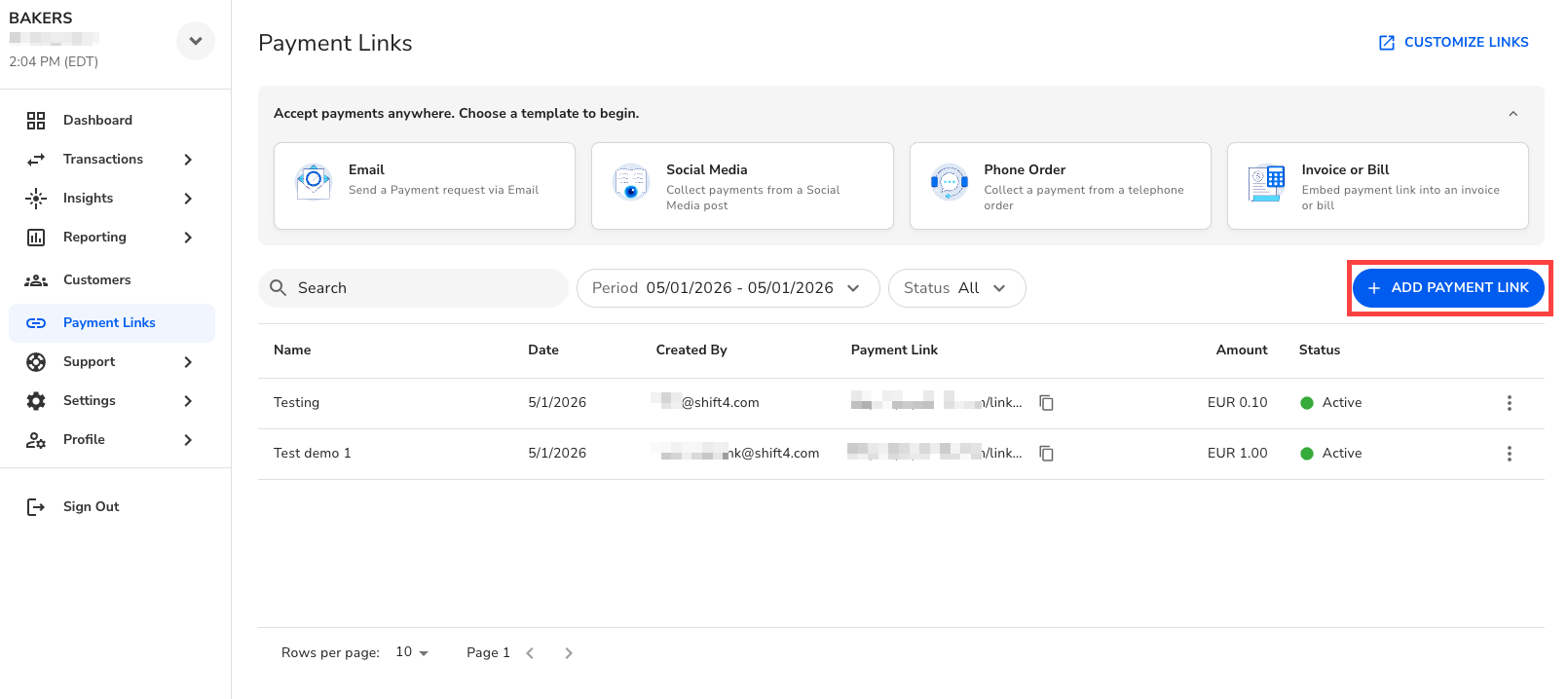Choose the Social Media template card
The image size is (1568, 699).
point(742,186)
